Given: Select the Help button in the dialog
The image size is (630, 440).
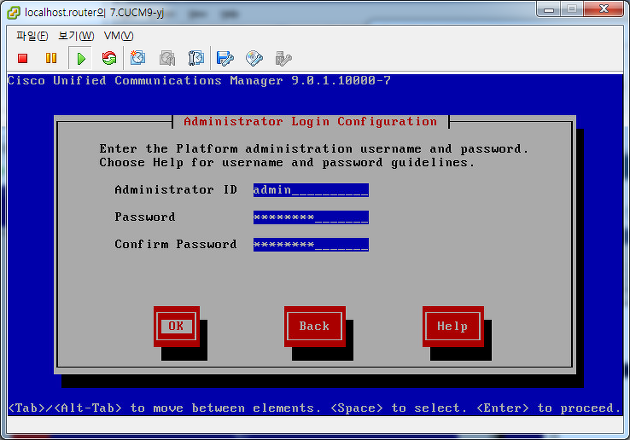Looking at the screenshot, I should tap(453, 326).
